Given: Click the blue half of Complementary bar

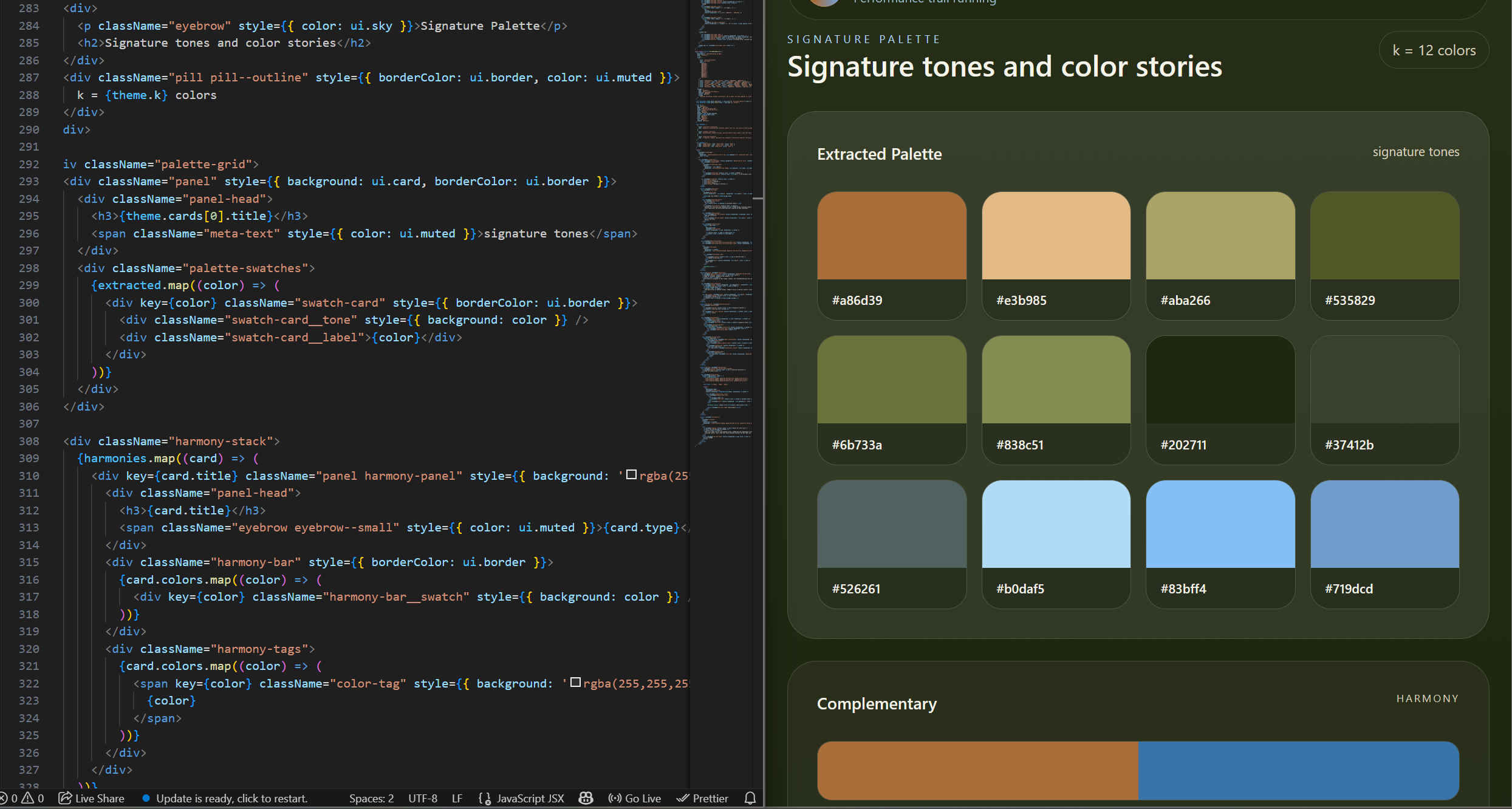Looking at the screenshot, I should pos(1298,770).
